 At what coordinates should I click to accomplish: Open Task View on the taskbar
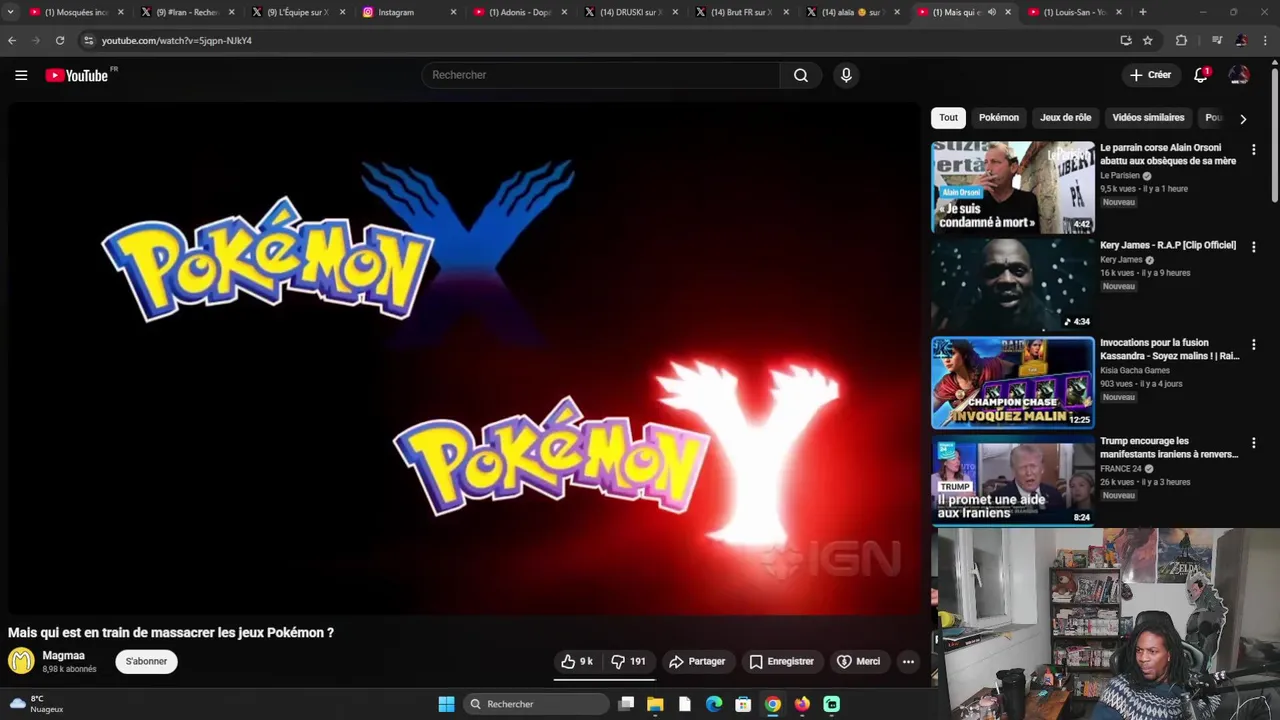[x=626, y=704]
